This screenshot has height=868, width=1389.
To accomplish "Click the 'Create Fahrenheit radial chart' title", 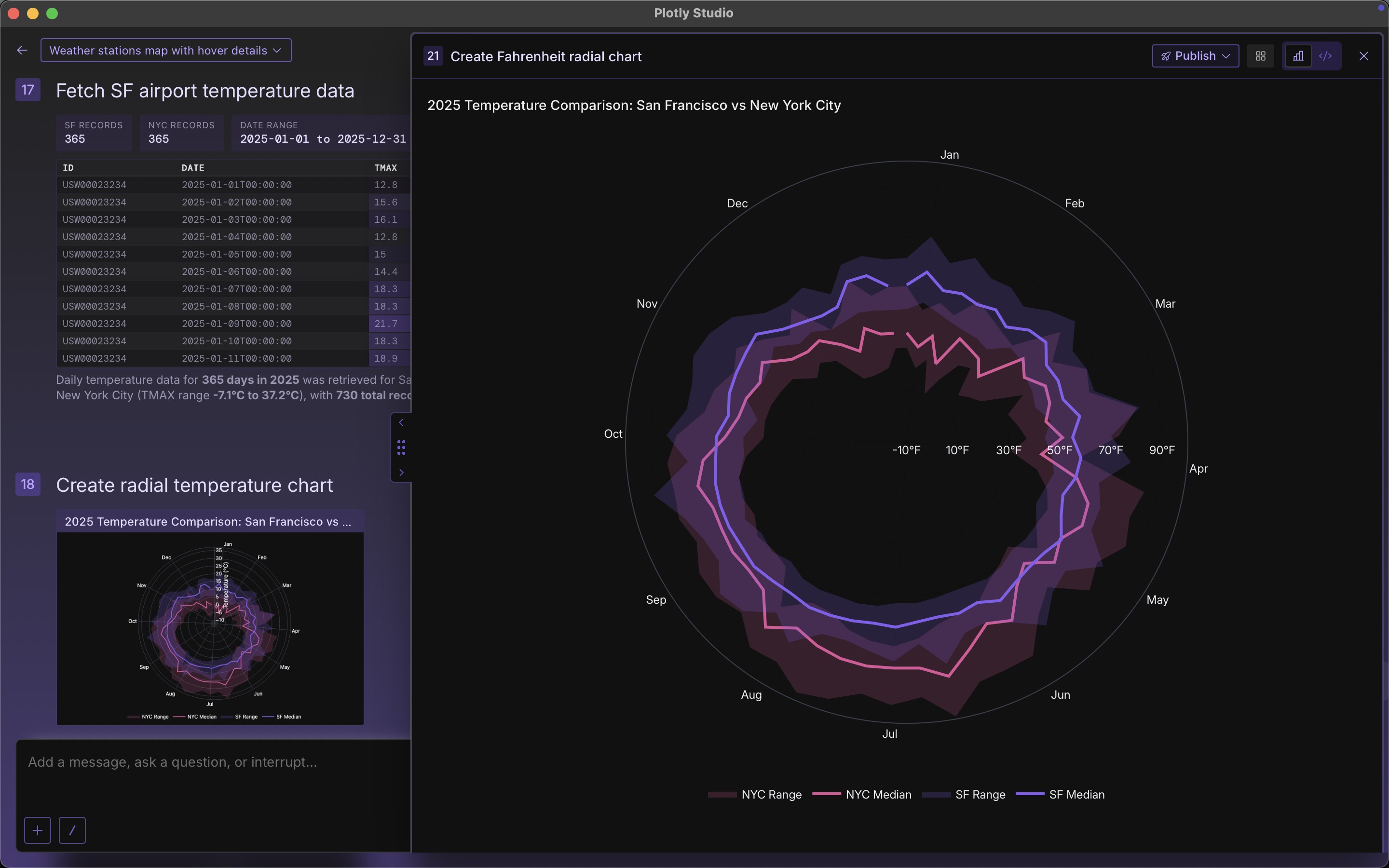I will 546,56.
